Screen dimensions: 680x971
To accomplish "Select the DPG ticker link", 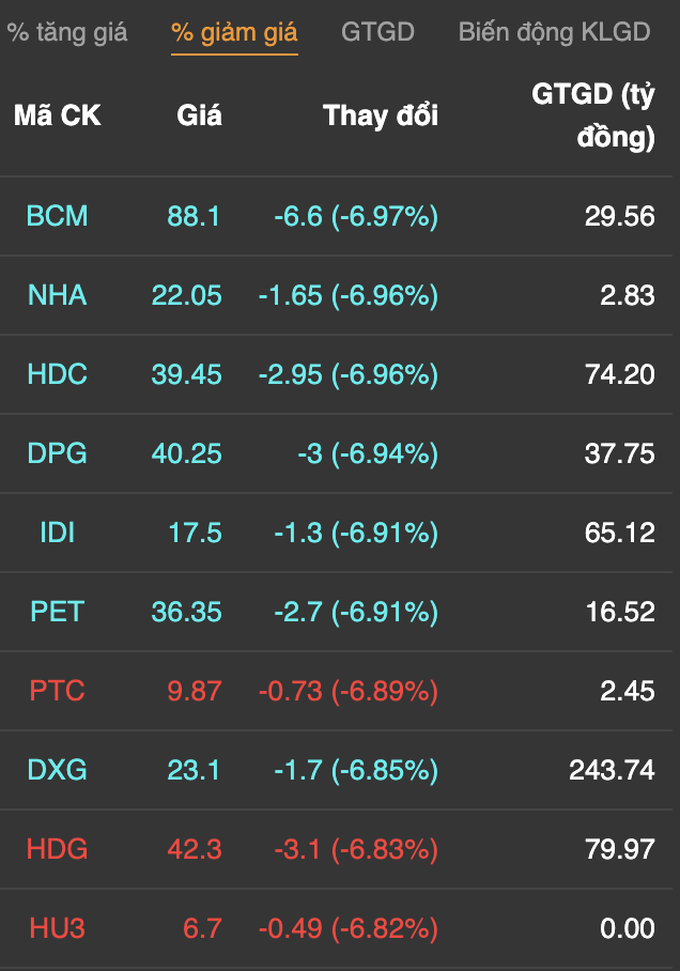I will click(x=57, y=453).
